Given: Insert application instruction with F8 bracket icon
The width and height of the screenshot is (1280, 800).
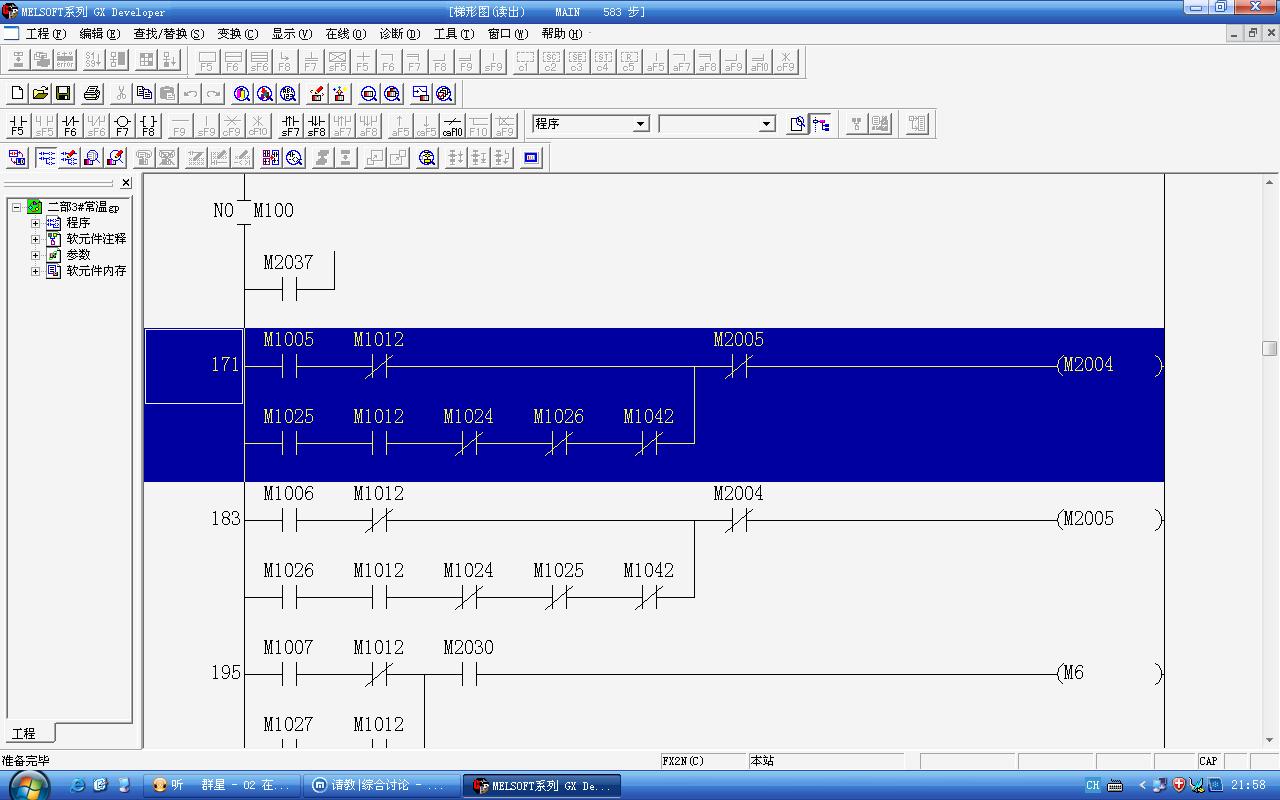Looking at the screenshot, I should tap(148, 125).
